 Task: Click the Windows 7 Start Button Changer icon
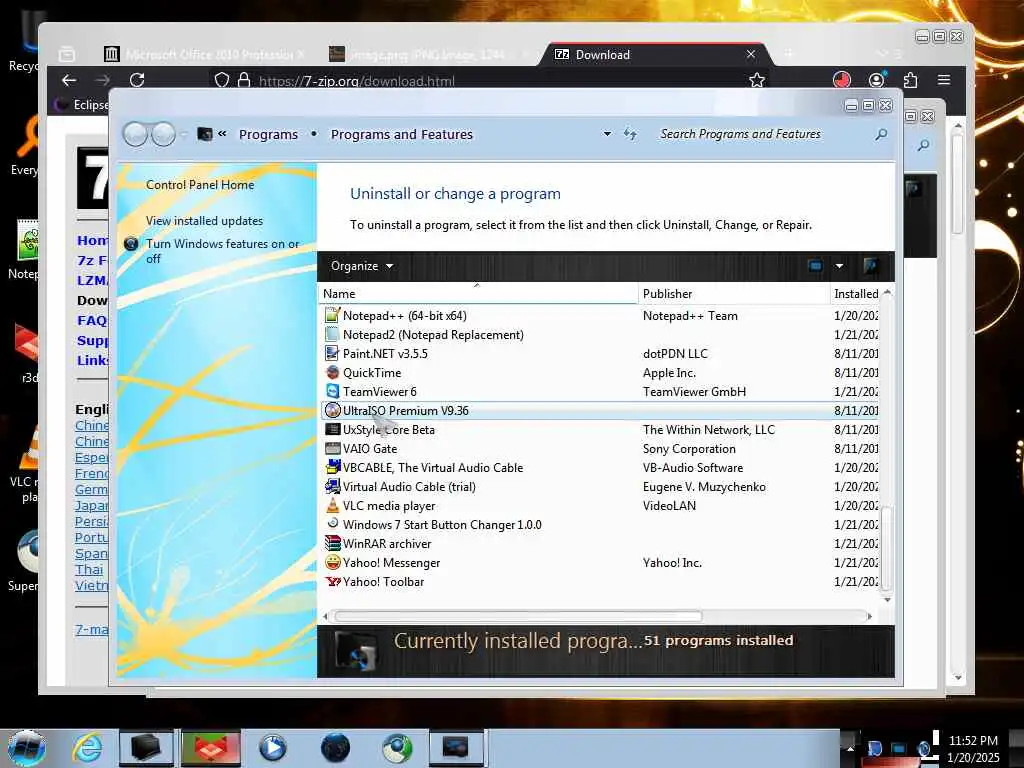tap(332, 524)
